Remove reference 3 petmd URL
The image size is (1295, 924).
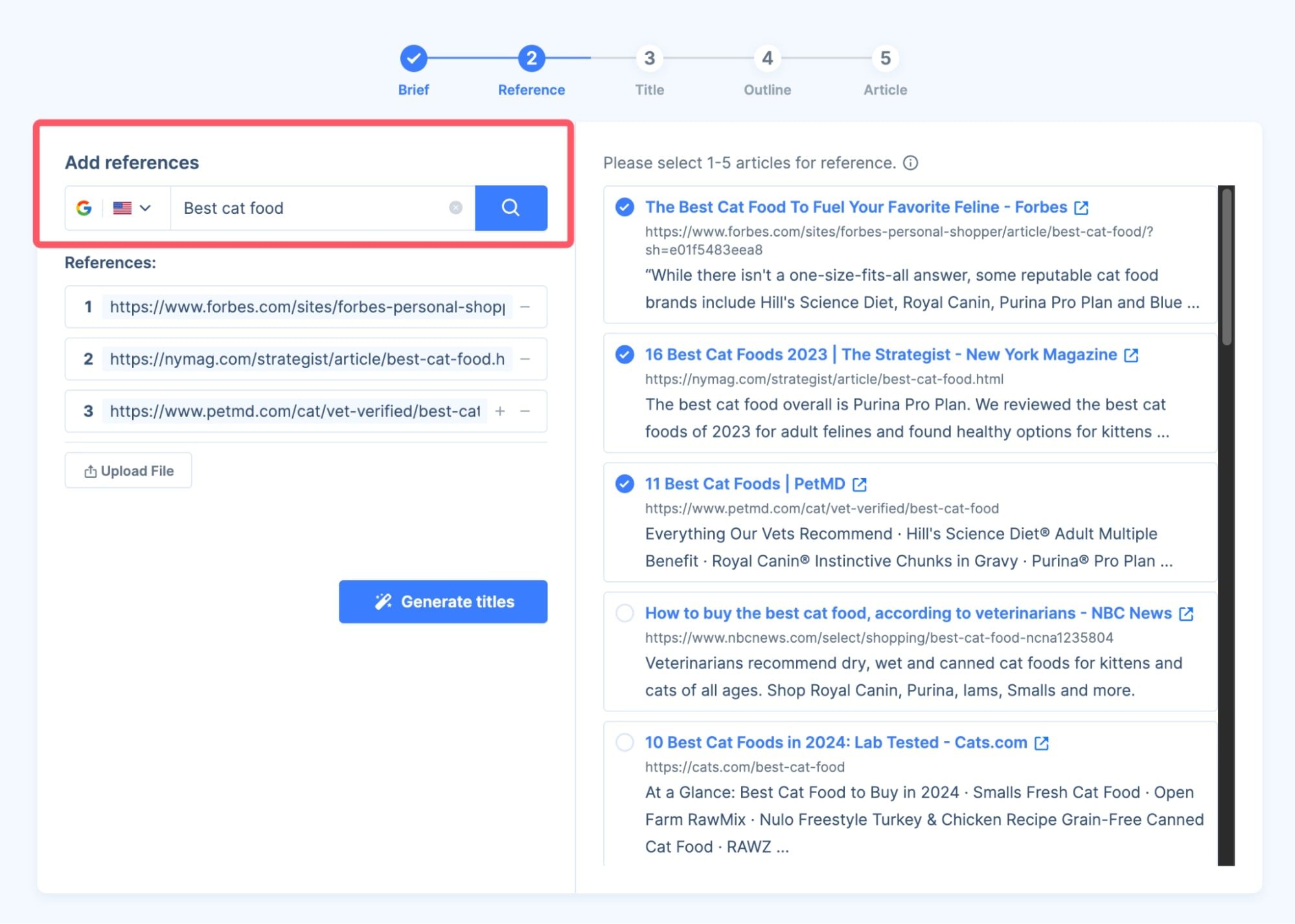tap(525, 411)
